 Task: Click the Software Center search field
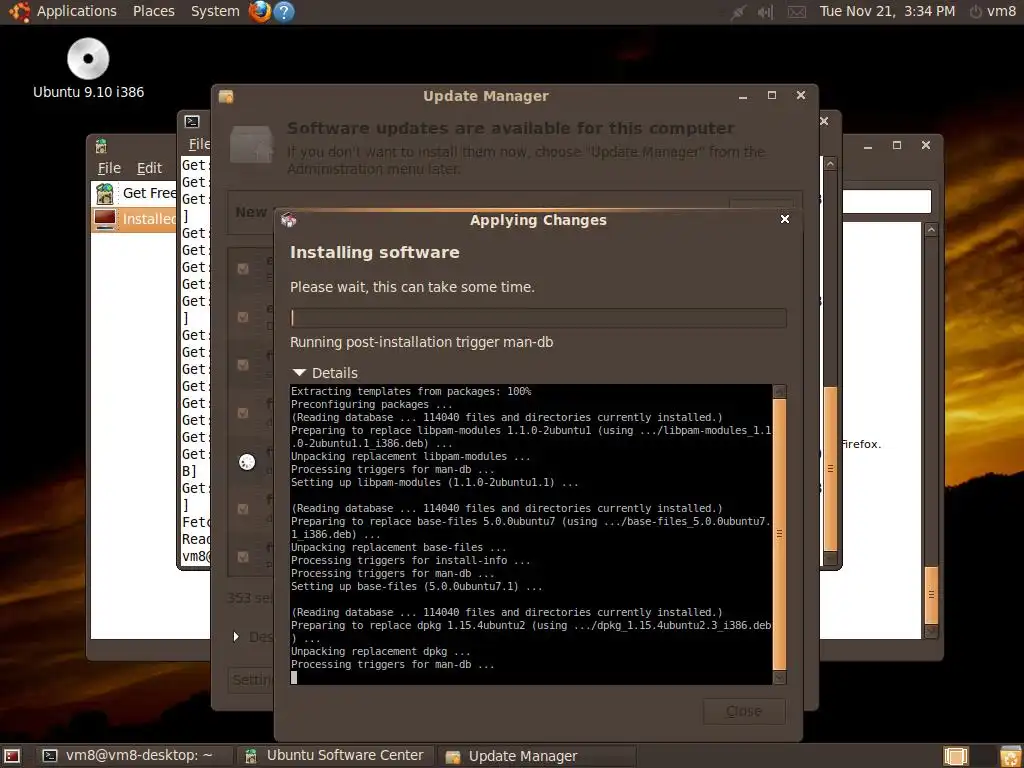[x=887, y=201]
